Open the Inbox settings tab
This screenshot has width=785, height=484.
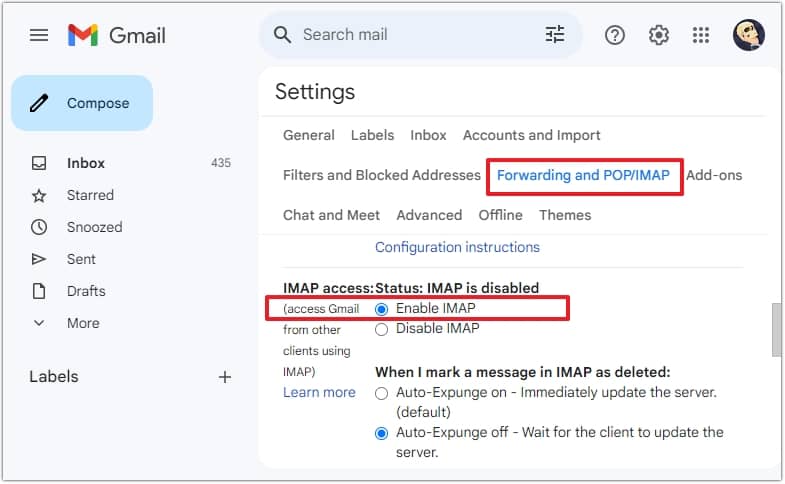point(428,135)
